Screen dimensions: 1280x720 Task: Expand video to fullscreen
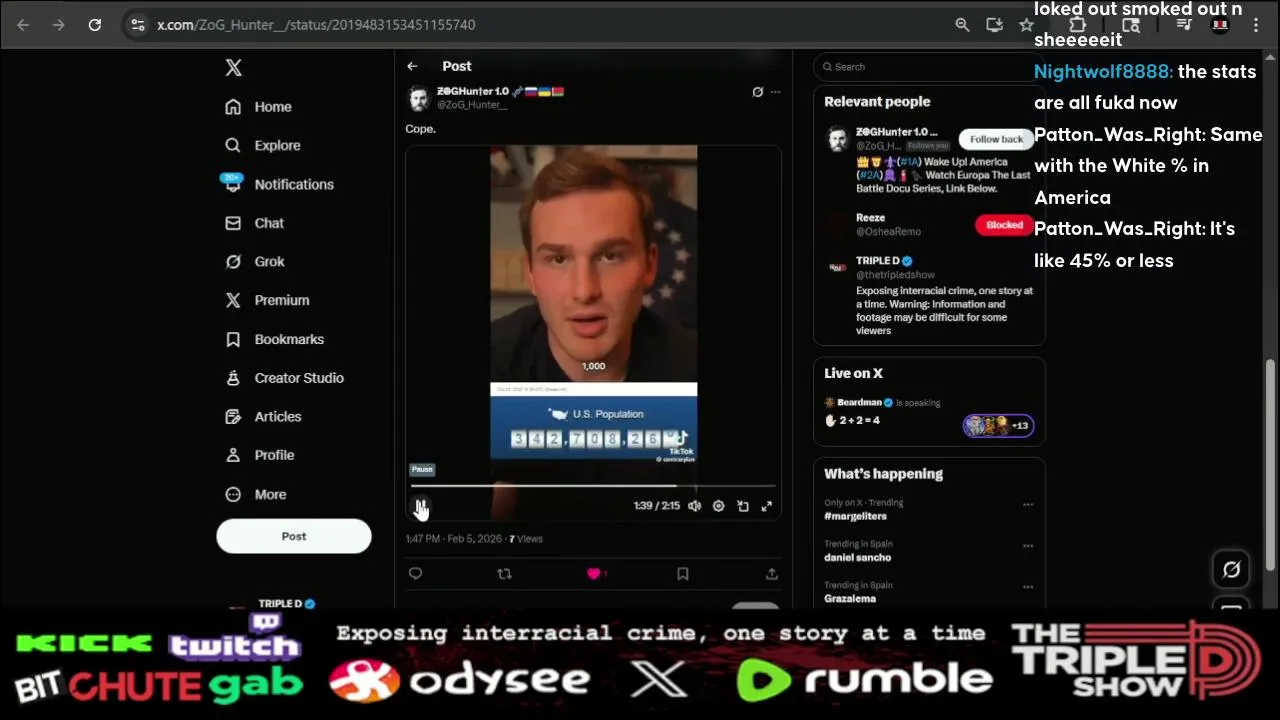pyautogui.click(x=767, y=506)
